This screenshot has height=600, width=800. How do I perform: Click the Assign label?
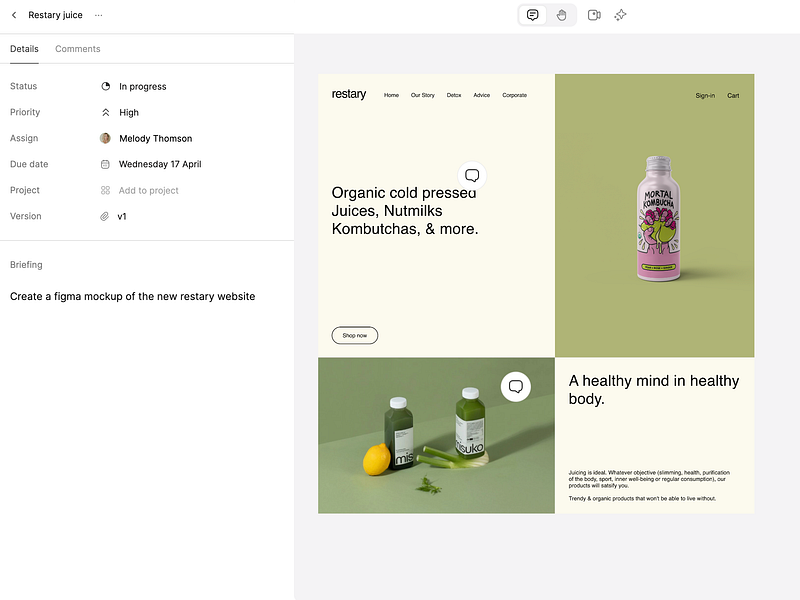pos(24,138)
